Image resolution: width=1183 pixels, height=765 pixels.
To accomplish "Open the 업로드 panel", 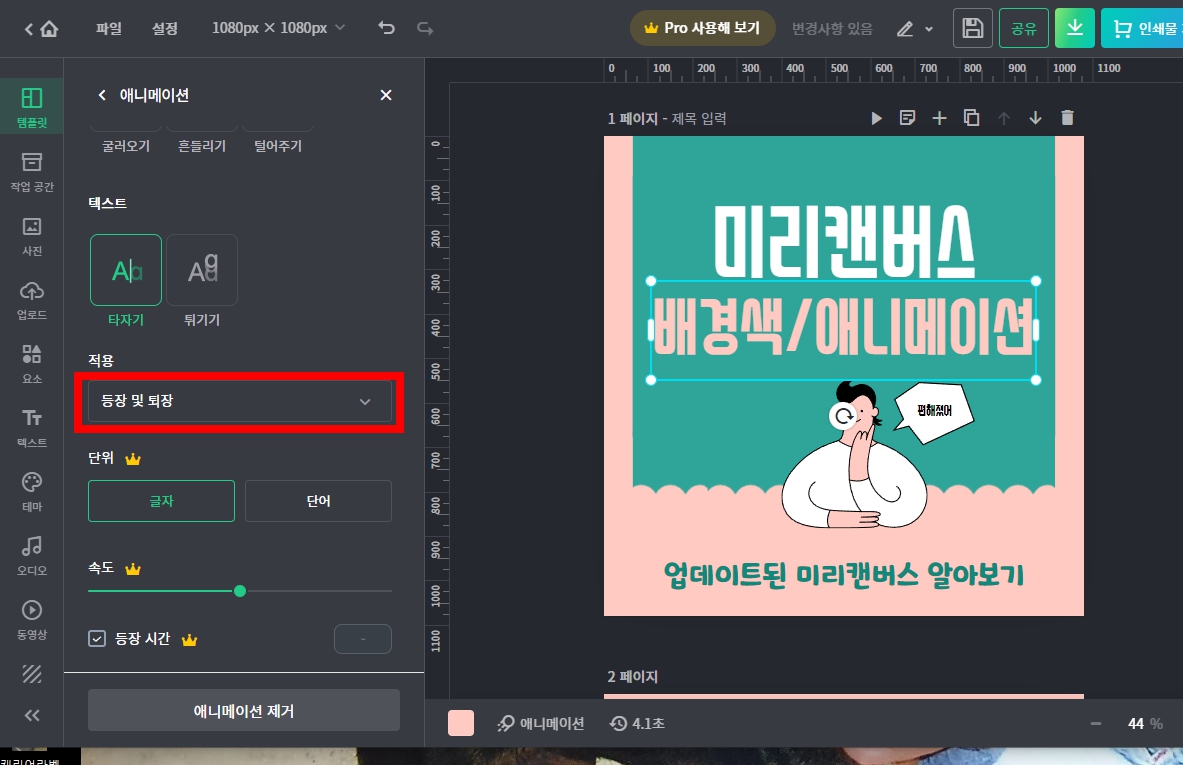I will click(31, 301).
